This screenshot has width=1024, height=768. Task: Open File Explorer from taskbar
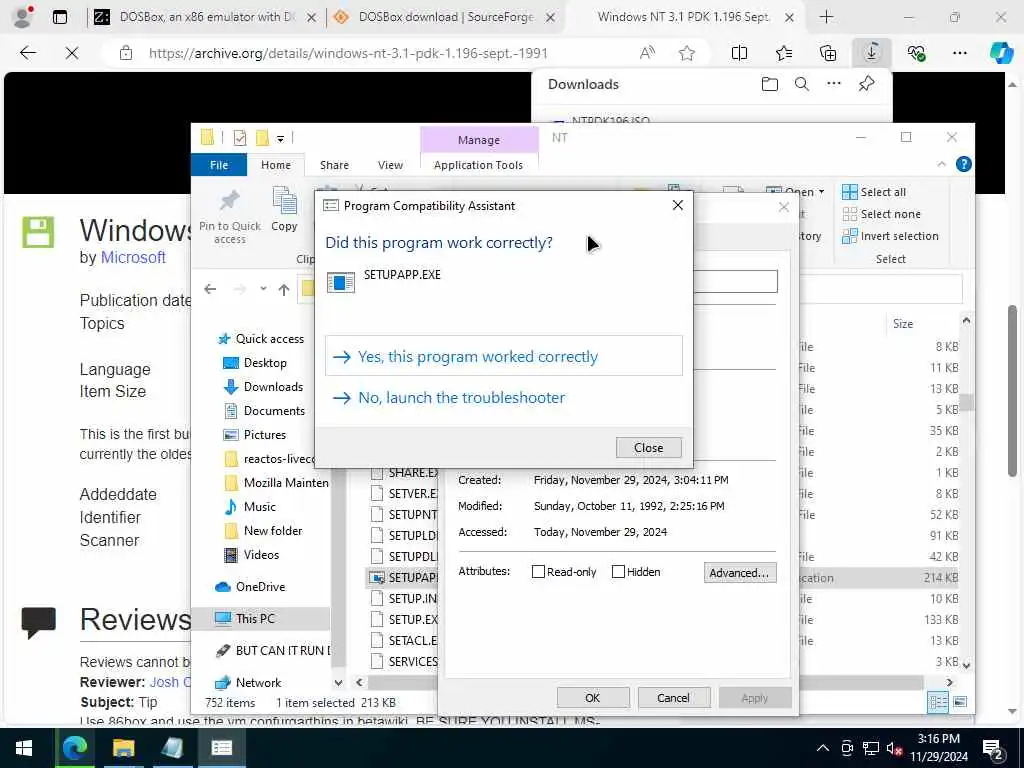(x=123, y=748)
